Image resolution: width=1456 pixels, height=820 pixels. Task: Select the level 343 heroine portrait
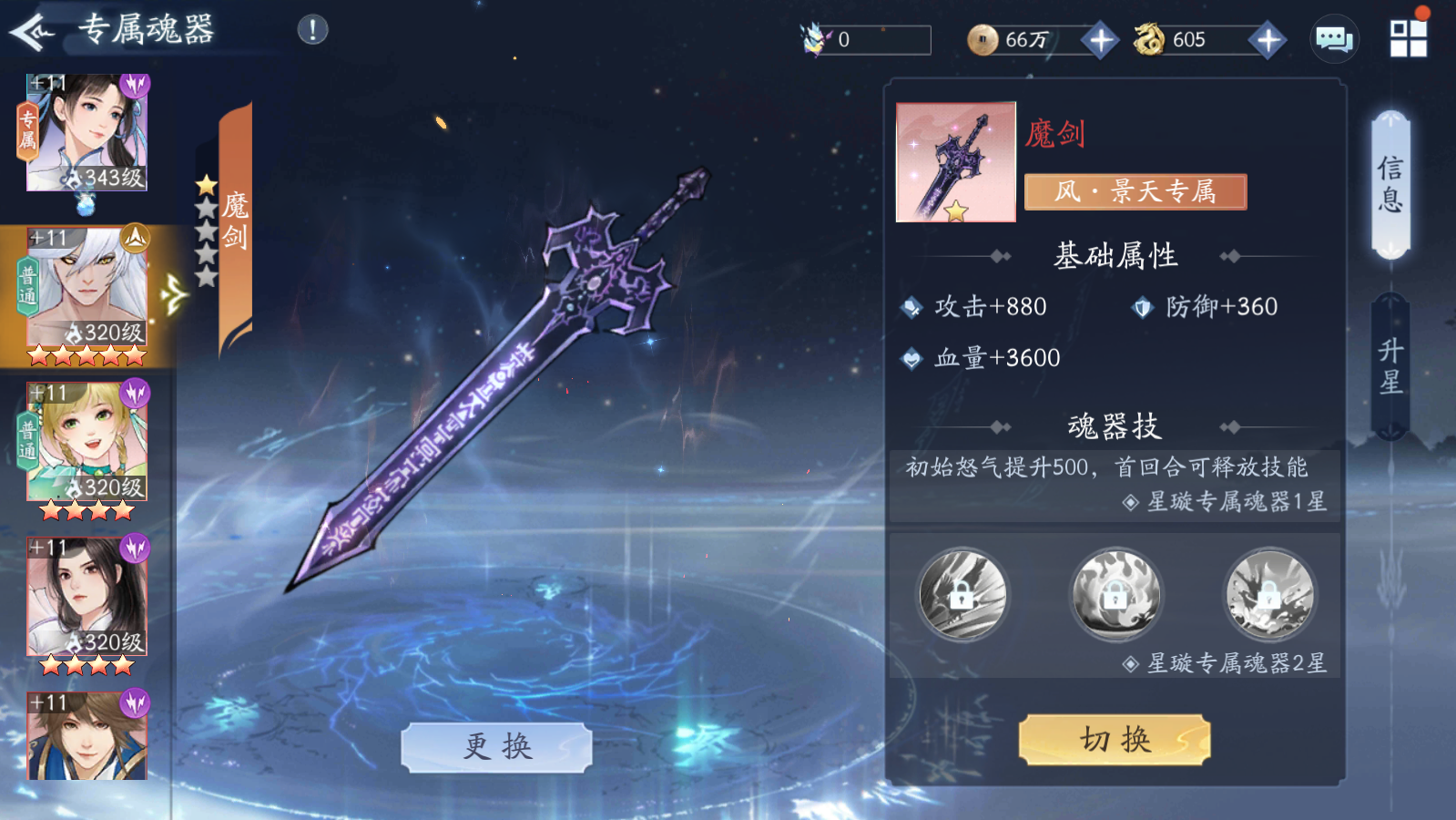[87, 133]
